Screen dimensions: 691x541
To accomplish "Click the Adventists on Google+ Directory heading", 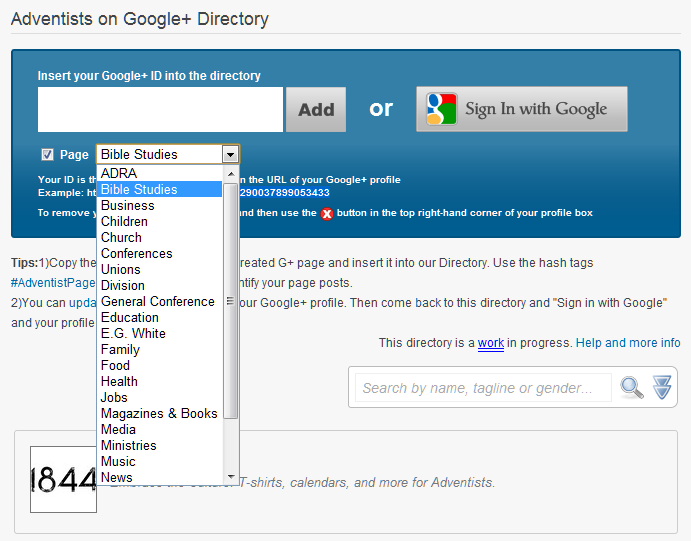I will click(x=140, y=19).
